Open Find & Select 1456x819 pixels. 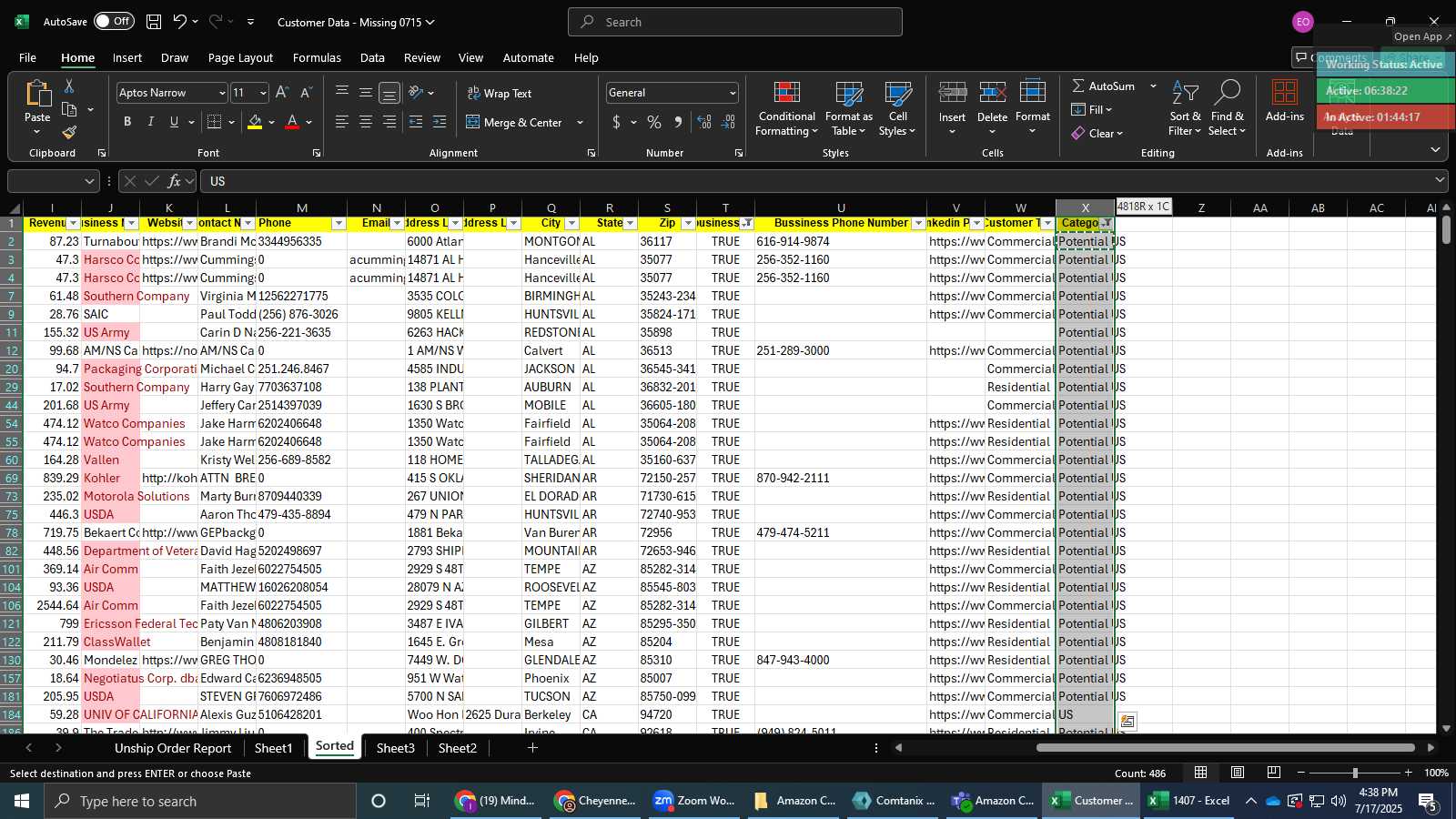click(x=1227, y=109)
